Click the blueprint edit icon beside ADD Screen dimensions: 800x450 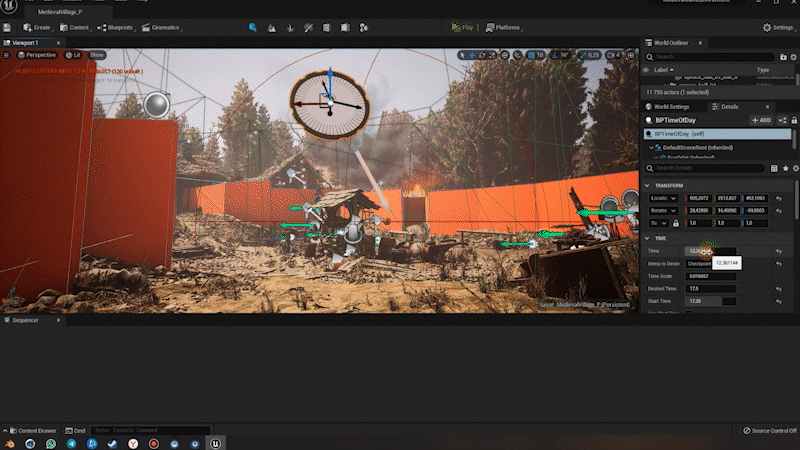coord(783,120)
